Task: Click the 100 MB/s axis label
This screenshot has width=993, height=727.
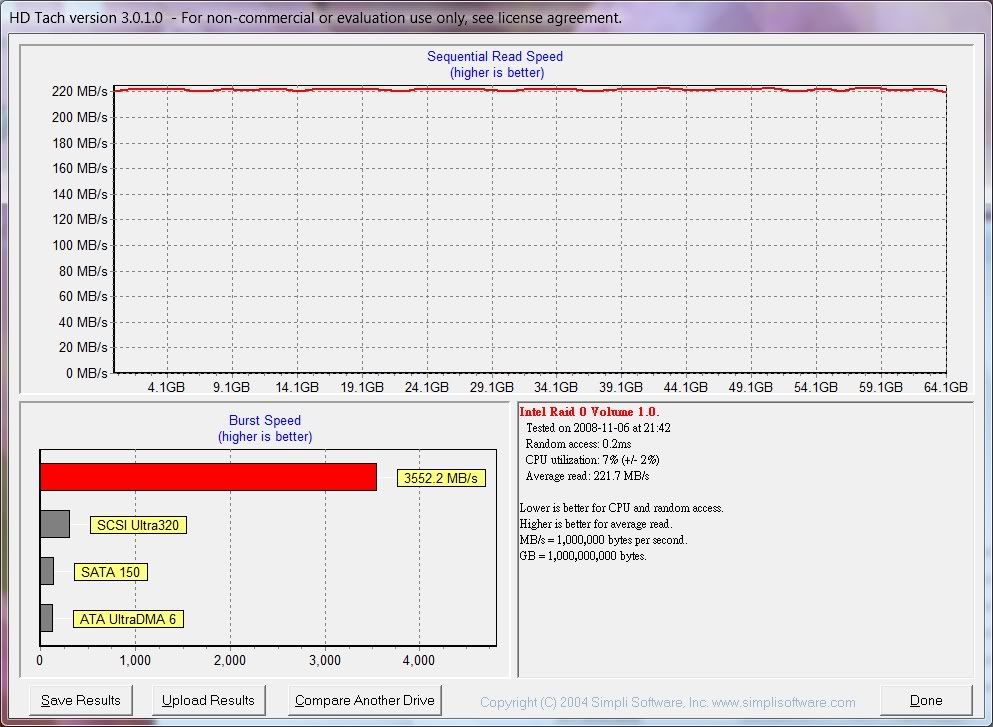Action: coord(80,245)
